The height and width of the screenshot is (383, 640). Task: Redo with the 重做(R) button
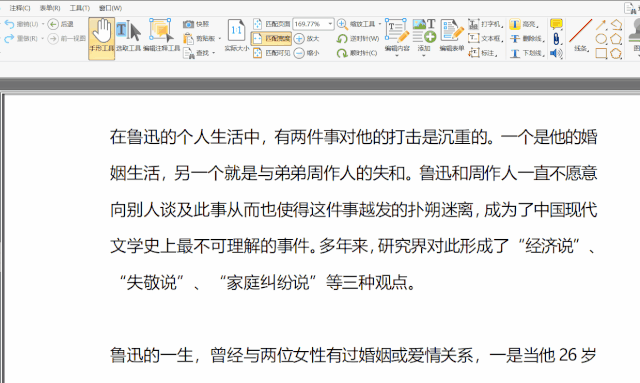[21, 38]
